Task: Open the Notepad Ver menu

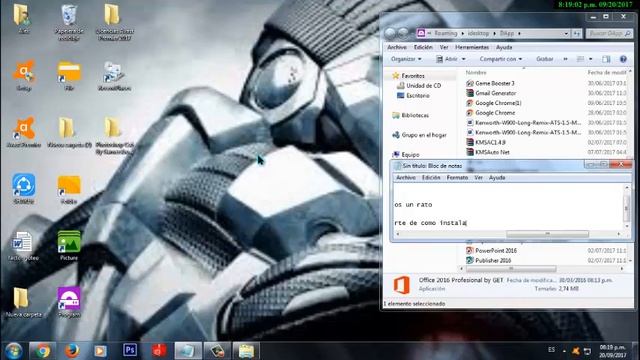Action: 478,178
